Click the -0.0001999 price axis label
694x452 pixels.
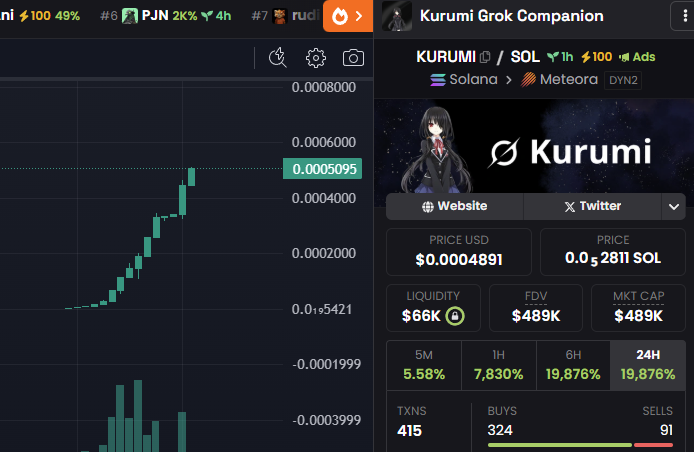(x=327, y=364)
